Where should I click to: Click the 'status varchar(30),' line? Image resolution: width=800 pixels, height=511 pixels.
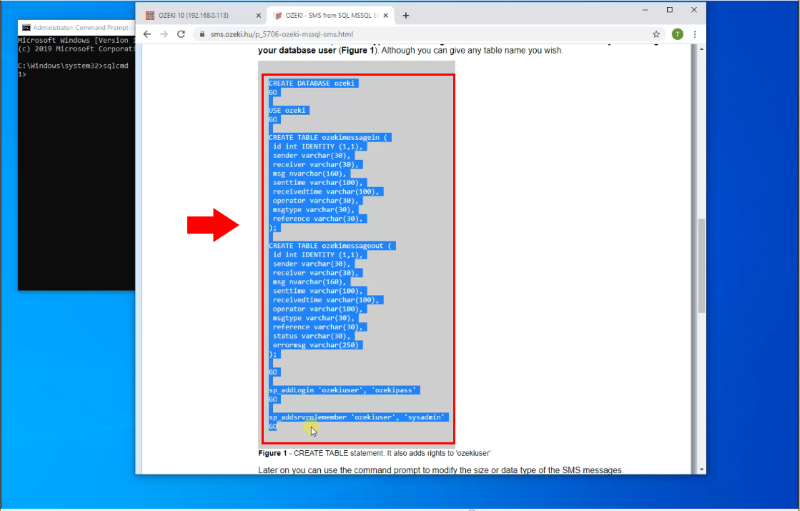point(312,336)
